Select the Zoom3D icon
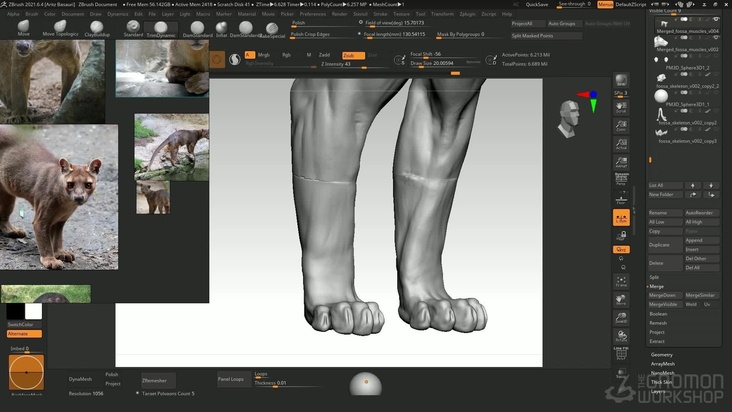 pyautogui.click(x=621, y=318)
